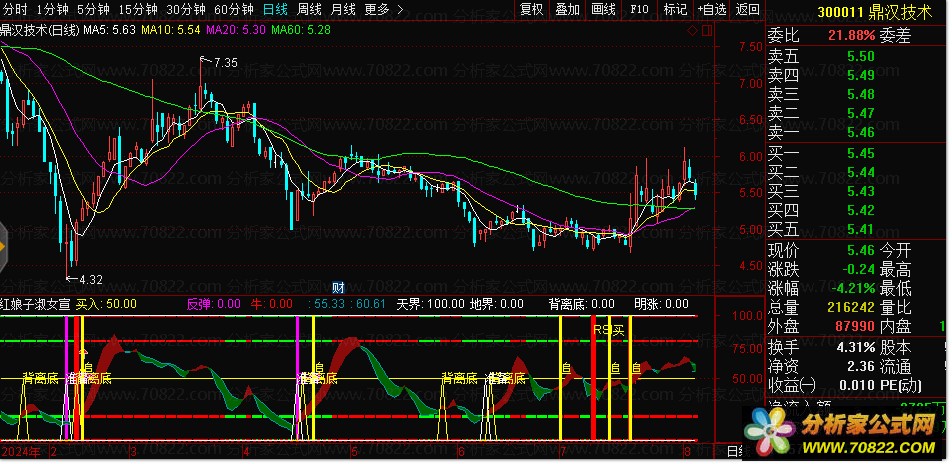952x464 pixels.
Task: Click the MA20: 5.30 indicator label
Action: point(236,30)
